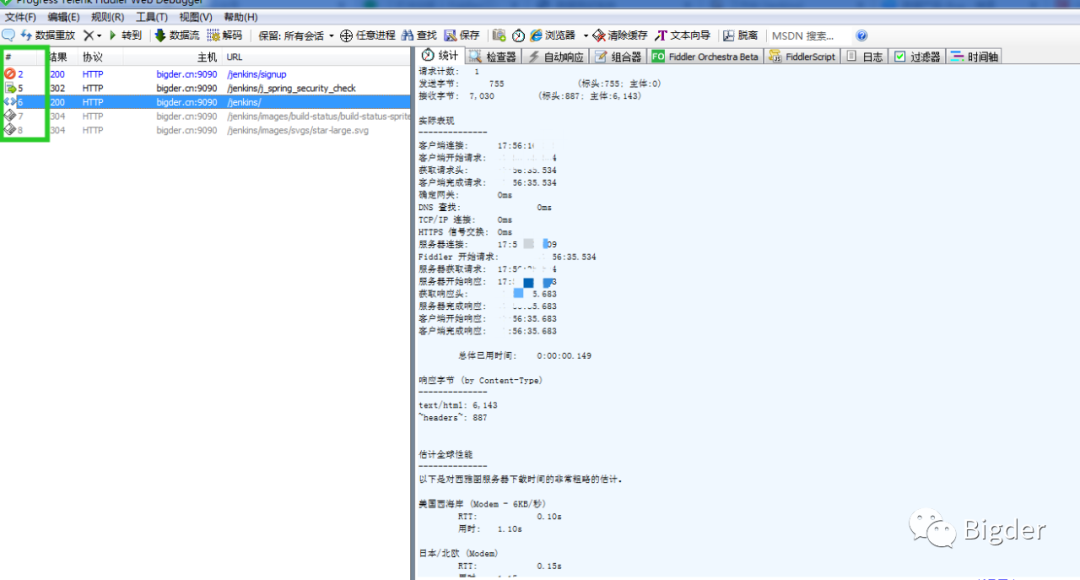This screenshot has height=580, width=1080.
Task: Open dropdown arrow next to 浏览器
Action: (585, 36)
